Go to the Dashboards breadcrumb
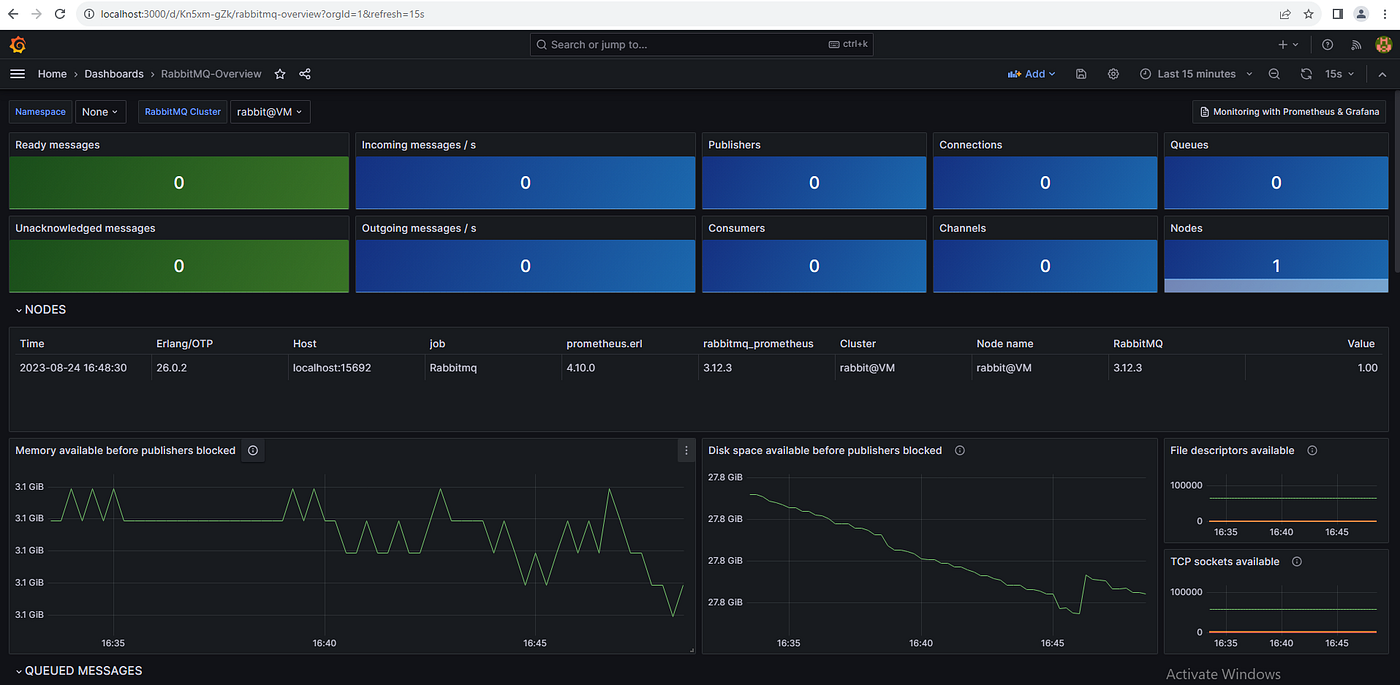This screenshot has height=685, width=1400. [x=114, y=74]
